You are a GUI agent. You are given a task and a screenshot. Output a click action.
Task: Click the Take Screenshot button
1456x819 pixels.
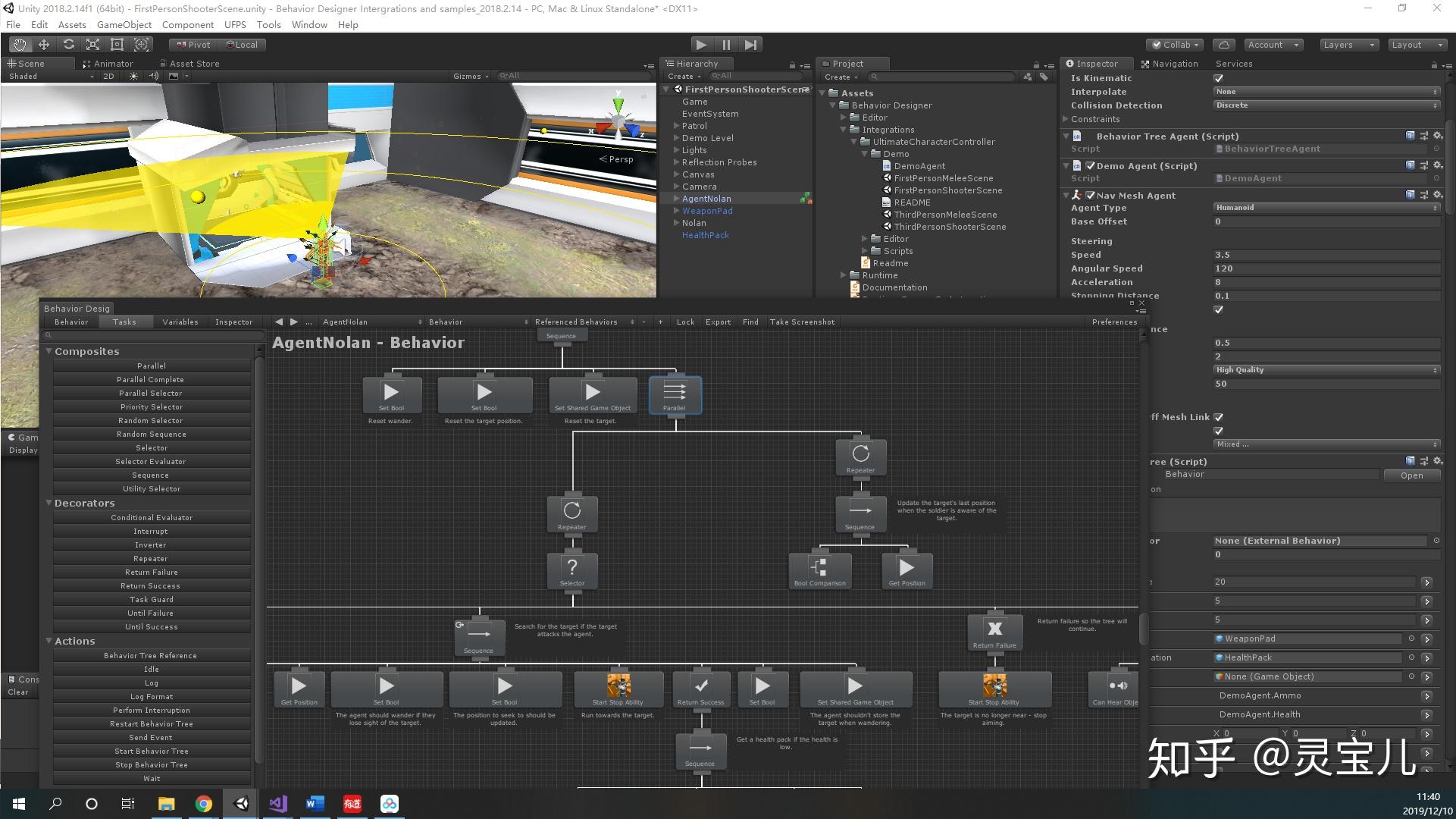pos(802,322)
